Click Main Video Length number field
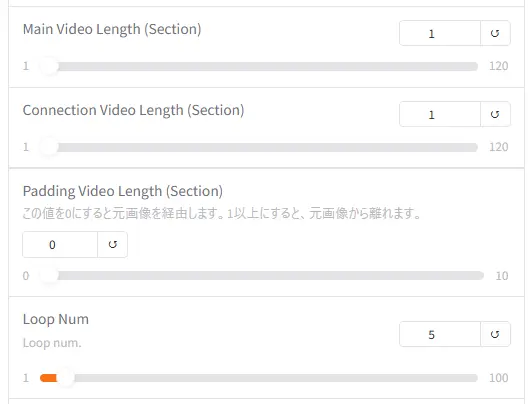 (440, 33)
